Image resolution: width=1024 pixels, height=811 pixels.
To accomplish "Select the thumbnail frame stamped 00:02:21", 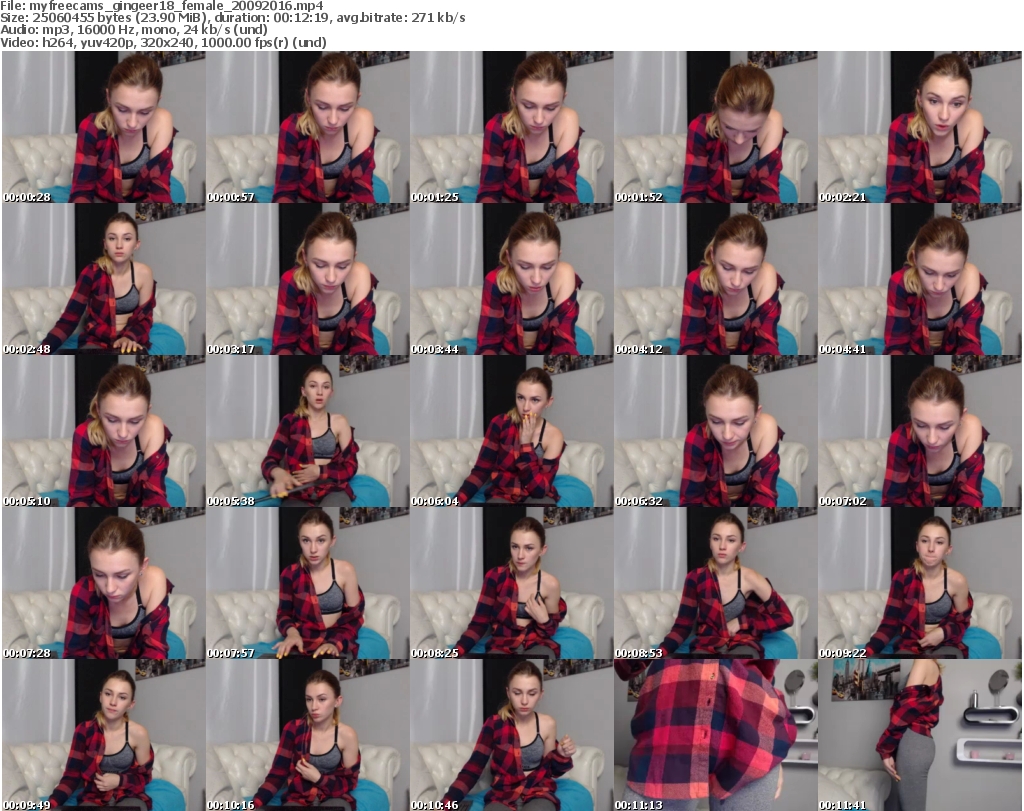I will click(x=920, y=127).
